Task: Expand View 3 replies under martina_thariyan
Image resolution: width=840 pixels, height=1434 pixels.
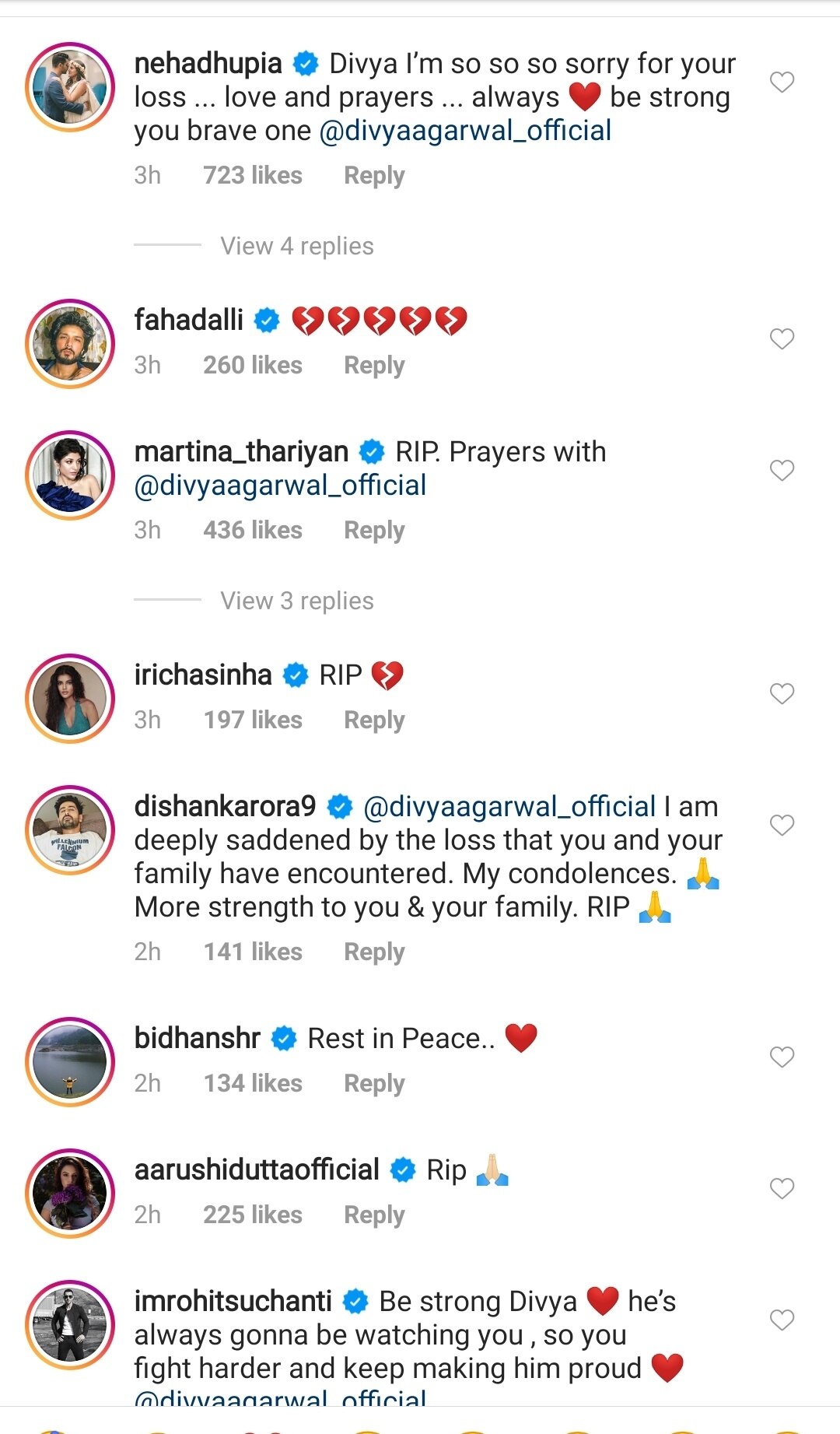Action: (x=296, y=601)
